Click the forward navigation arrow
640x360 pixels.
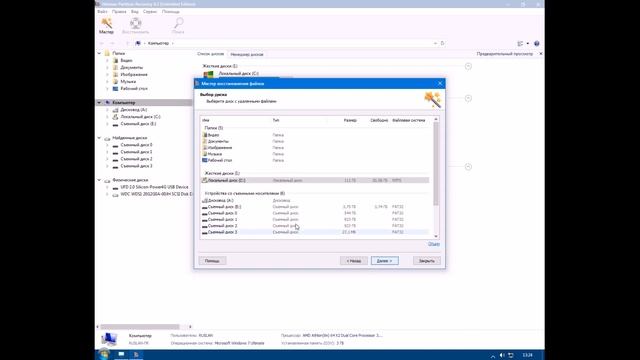[x=112, y=43]
